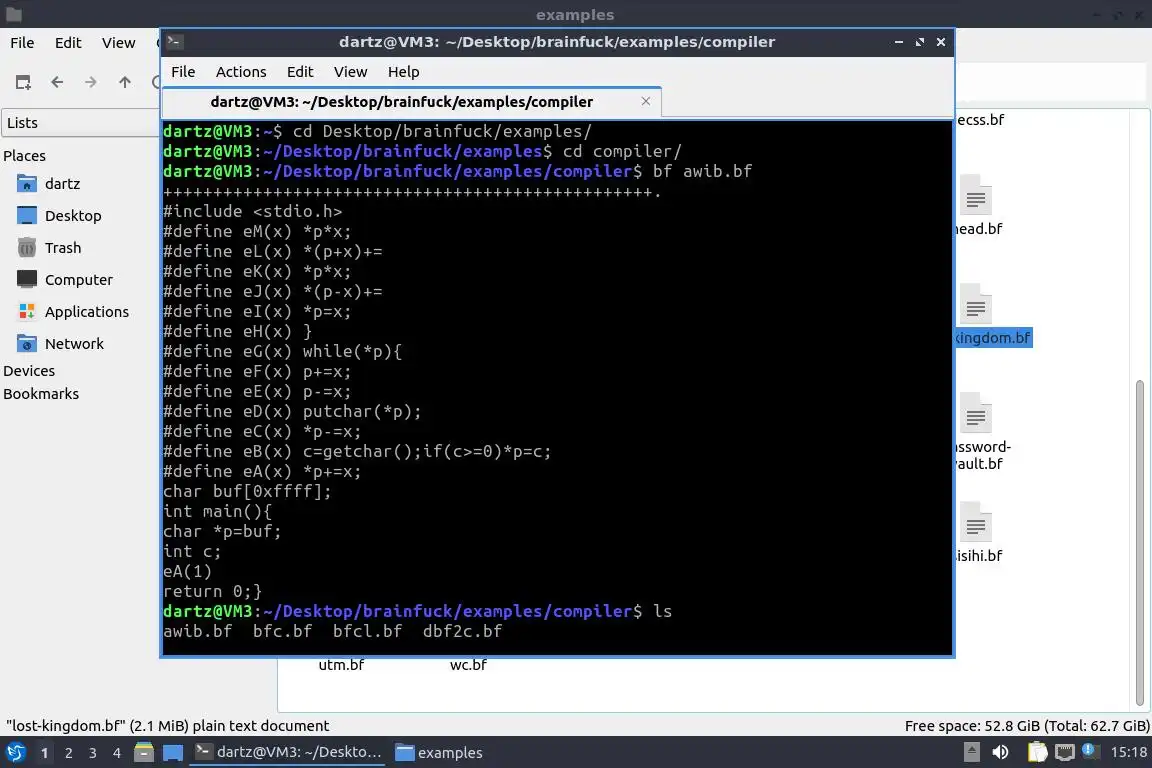Open the Lists dropdown in side pane
The image size is (1152, 768).
point(81,123)
